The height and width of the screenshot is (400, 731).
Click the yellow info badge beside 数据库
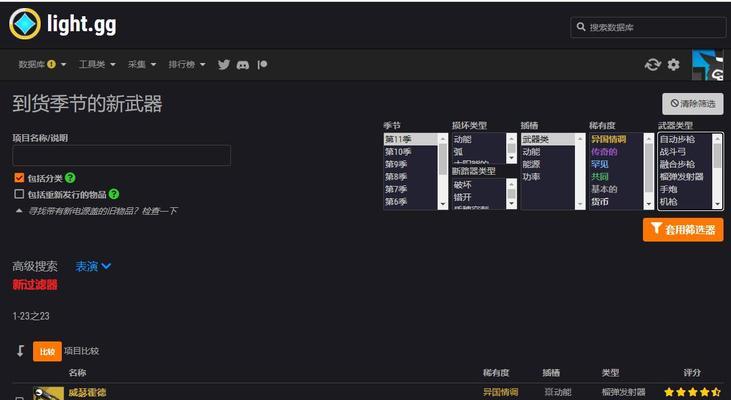(51, 64)
